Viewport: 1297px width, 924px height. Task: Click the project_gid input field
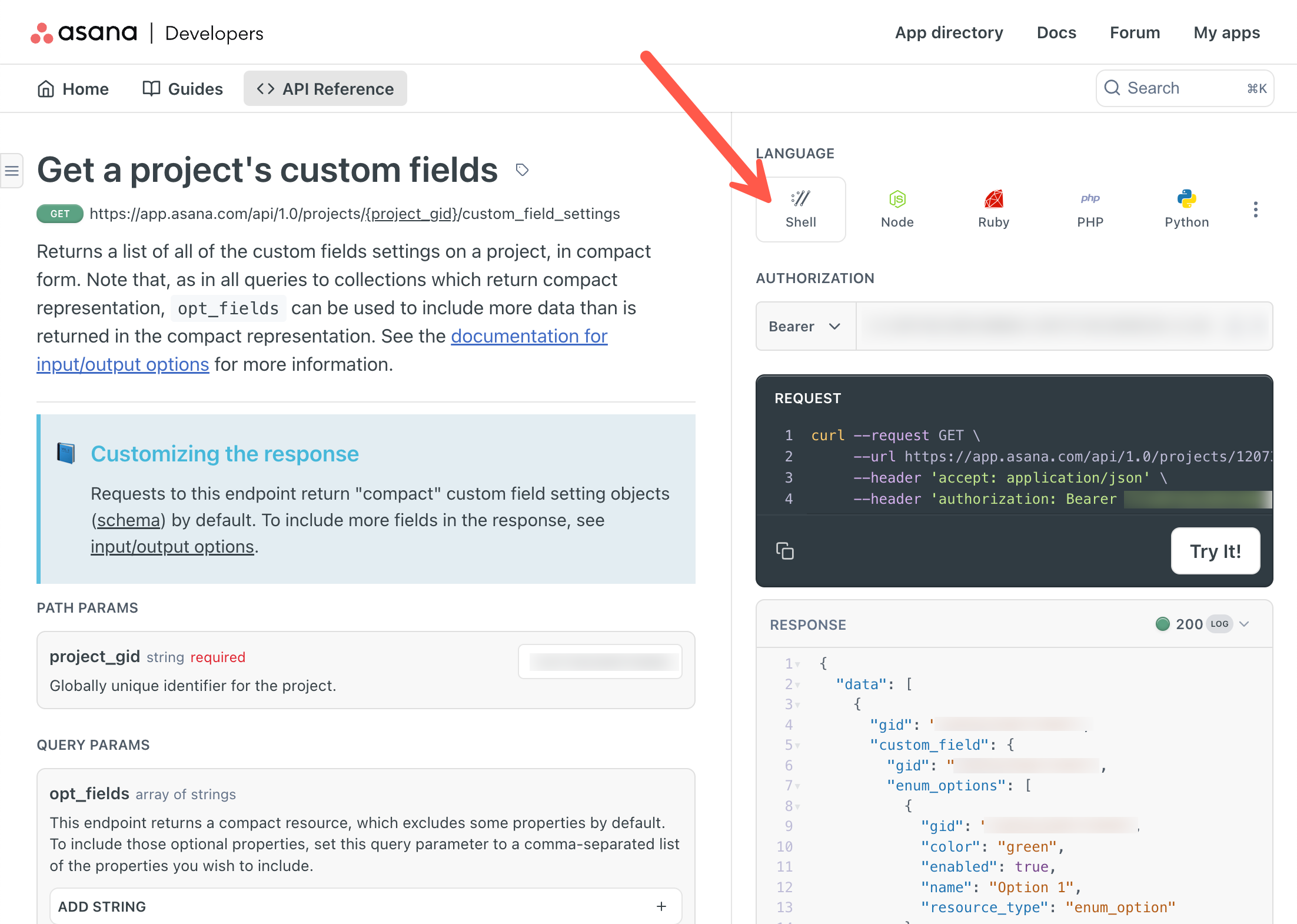click(x=600, y=662)
